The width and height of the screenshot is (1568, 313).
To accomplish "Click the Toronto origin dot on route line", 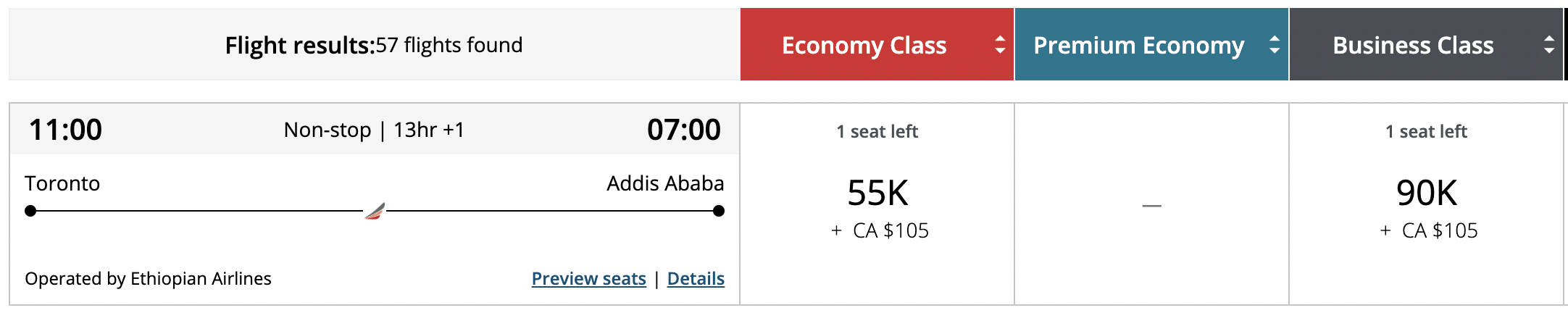I will 30,211.
